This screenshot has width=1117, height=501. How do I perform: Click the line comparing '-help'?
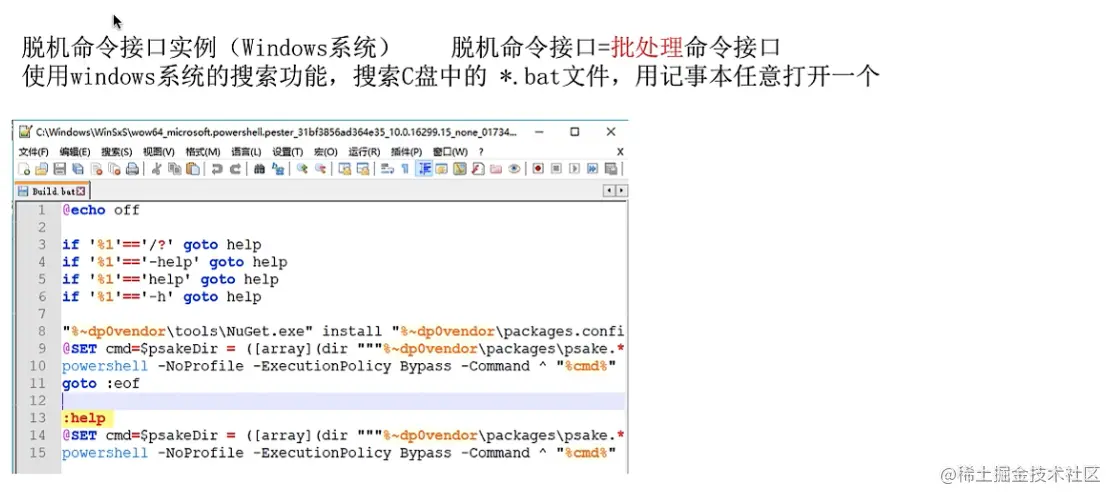pyautogui.click(x=175, y=262)
